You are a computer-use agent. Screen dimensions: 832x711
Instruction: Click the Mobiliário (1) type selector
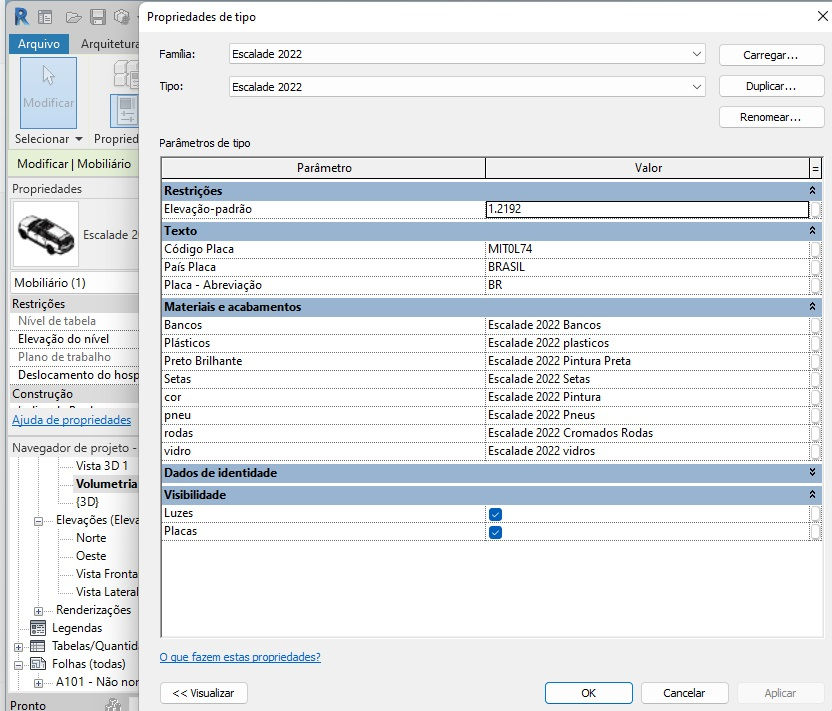point(74,283)
